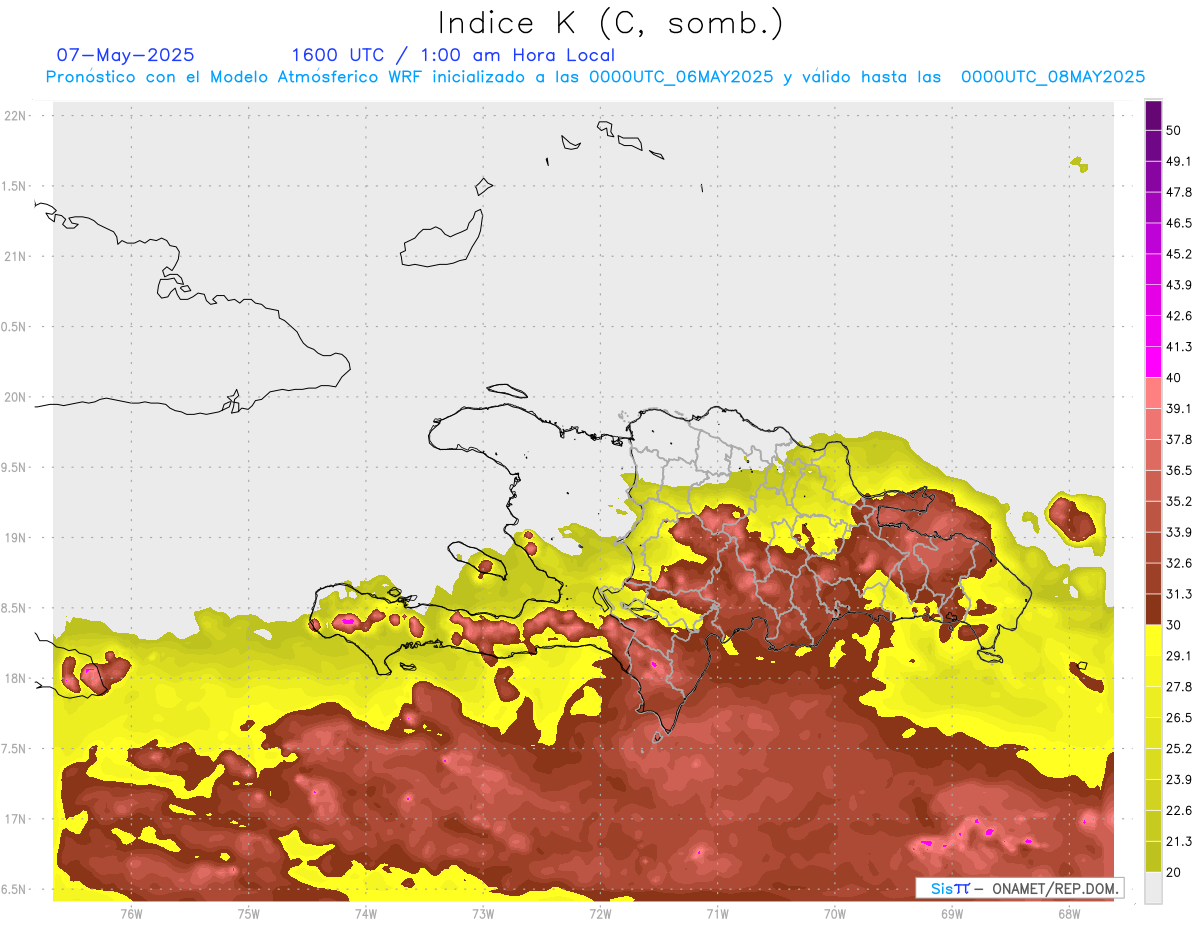Click the longitude label "68W"
This screenshot has width=1200, height=927.
tap(1069, 913)
